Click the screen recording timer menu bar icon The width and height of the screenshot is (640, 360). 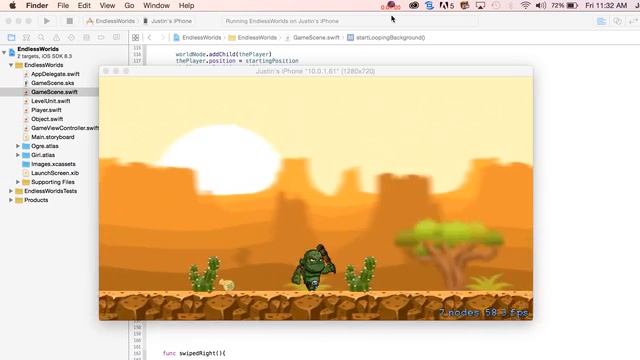(x=391, y=5)
